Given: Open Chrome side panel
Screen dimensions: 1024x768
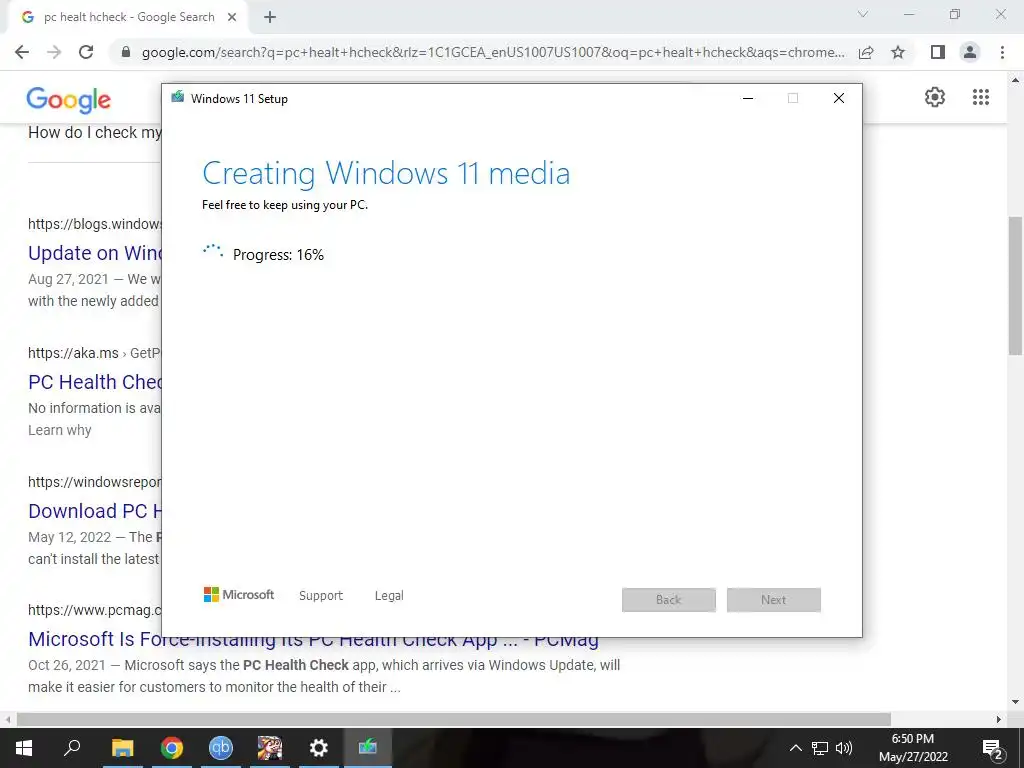Looking at the screenshot, I should point(938,52).
